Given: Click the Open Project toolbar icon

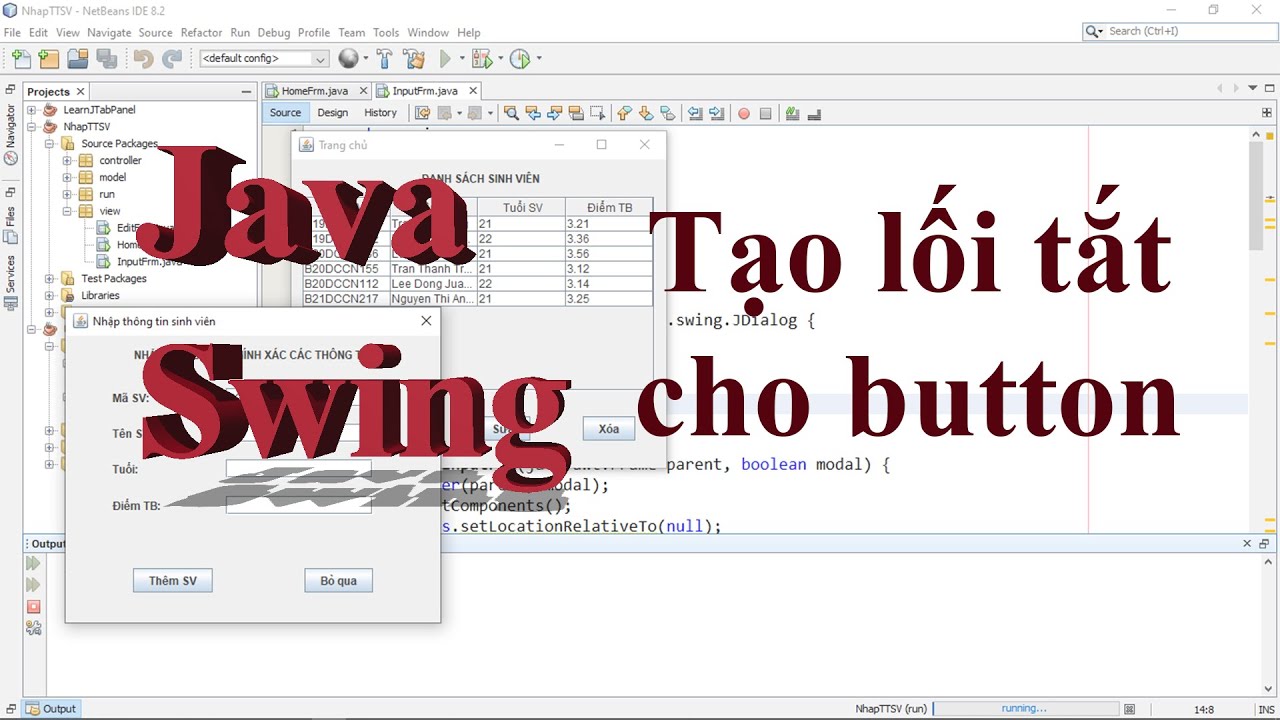Looking at the screenshot, I should click(x=77, y=59).
